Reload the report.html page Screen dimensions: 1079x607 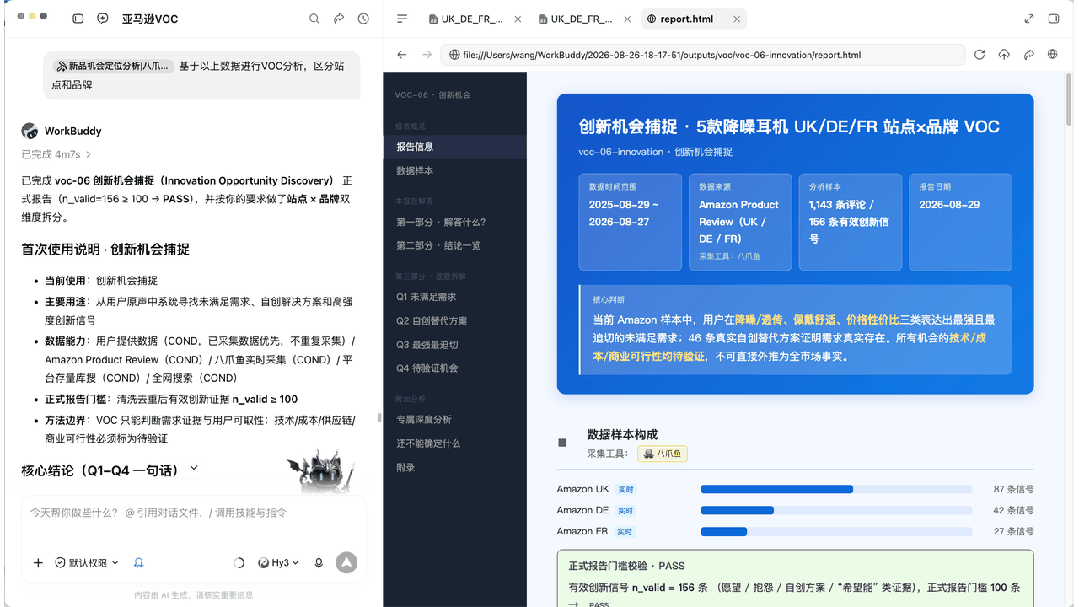(979, 54)
